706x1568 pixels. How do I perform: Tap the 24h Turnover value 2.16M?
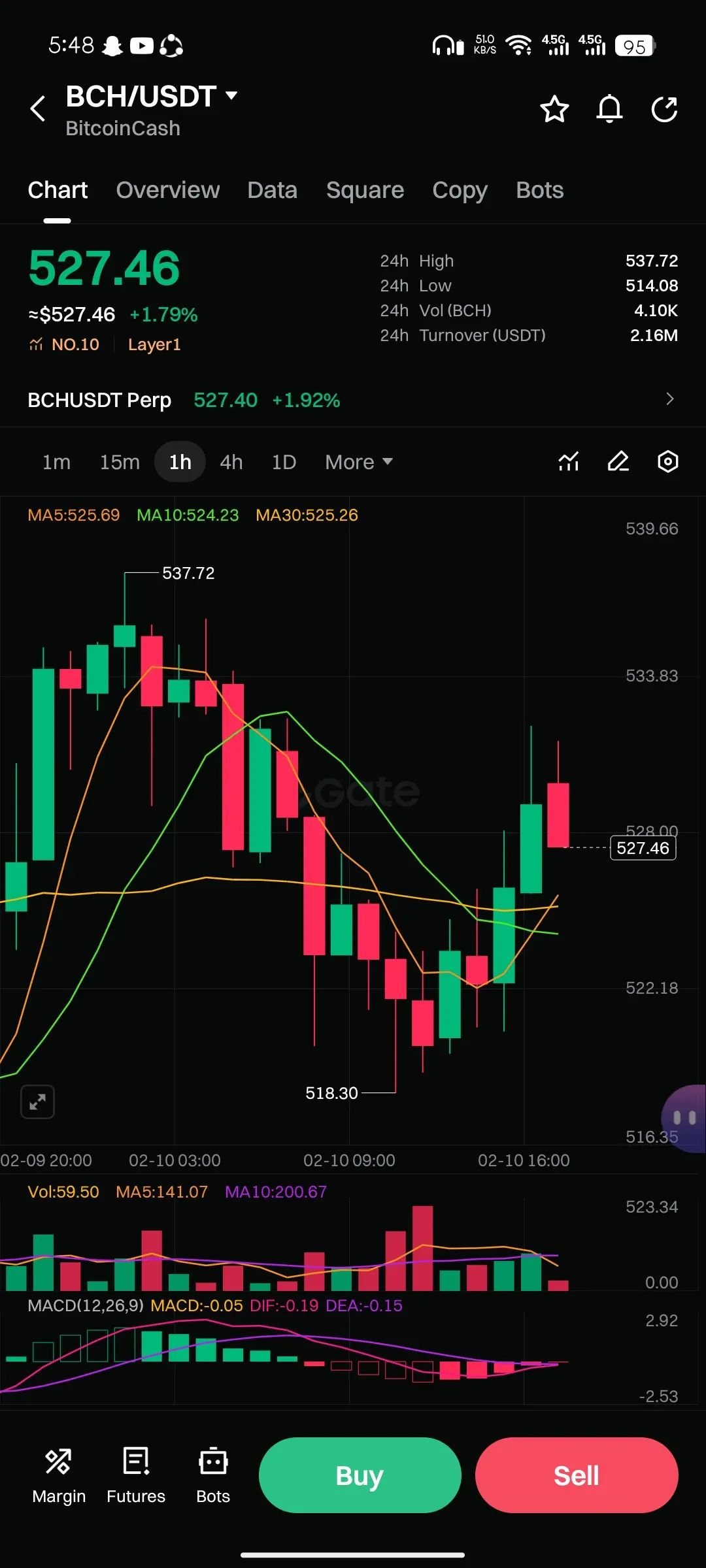[x=654, y=335]
